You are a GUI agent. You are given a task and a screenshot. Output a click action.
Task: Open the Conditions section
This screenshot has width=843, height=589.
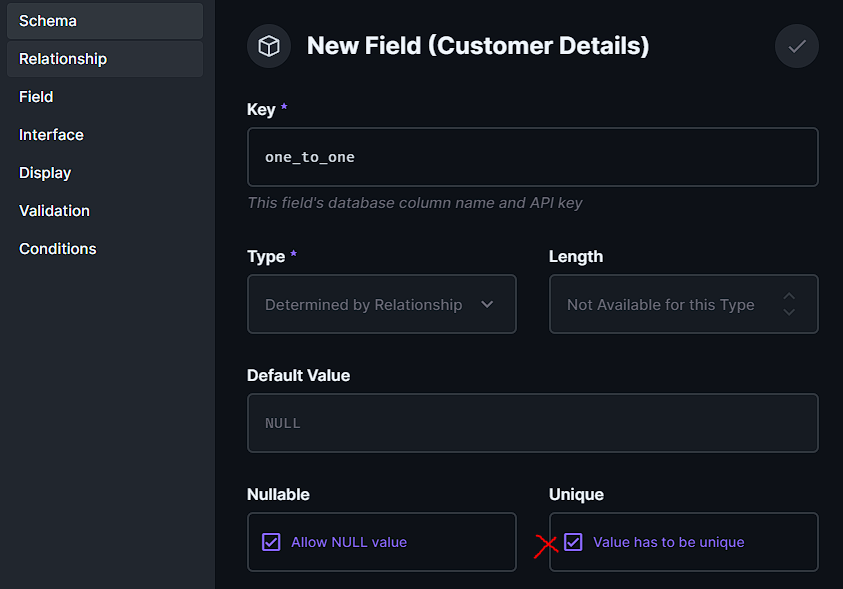pos(57,249)
